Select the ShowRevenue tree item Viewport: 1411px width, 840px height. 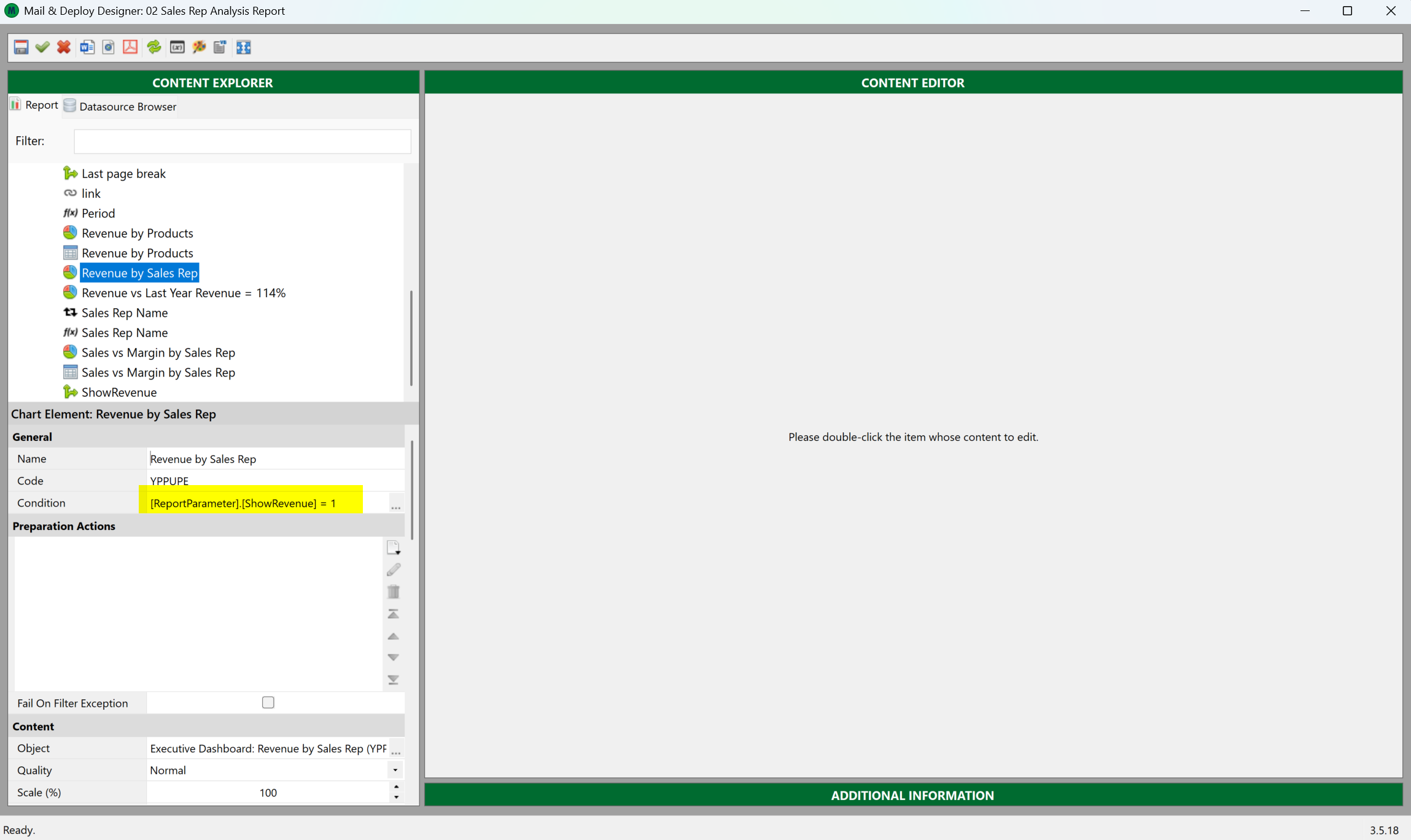(x=119, y=392)
